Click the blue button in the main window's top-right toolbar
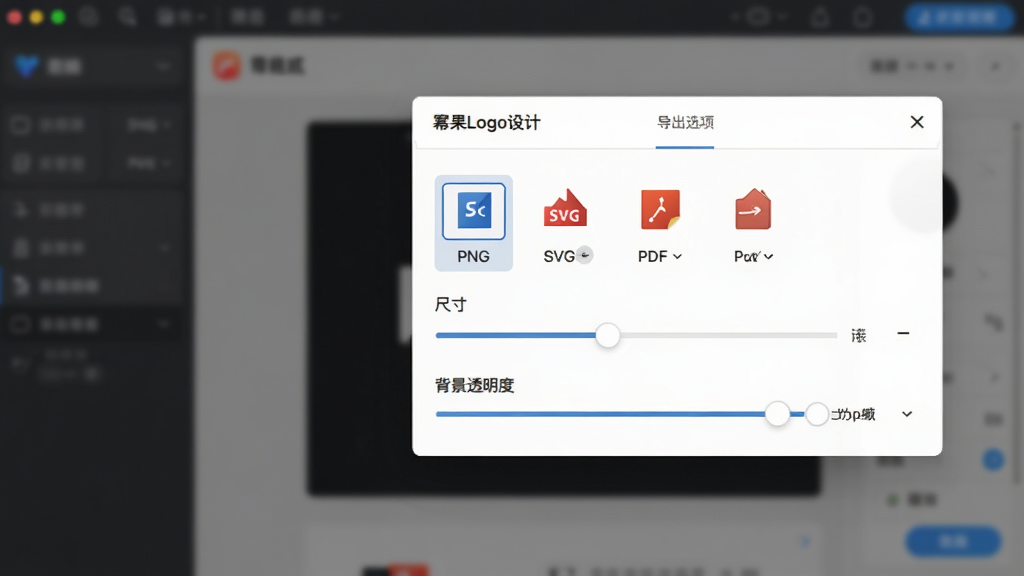 pos(959,18)
